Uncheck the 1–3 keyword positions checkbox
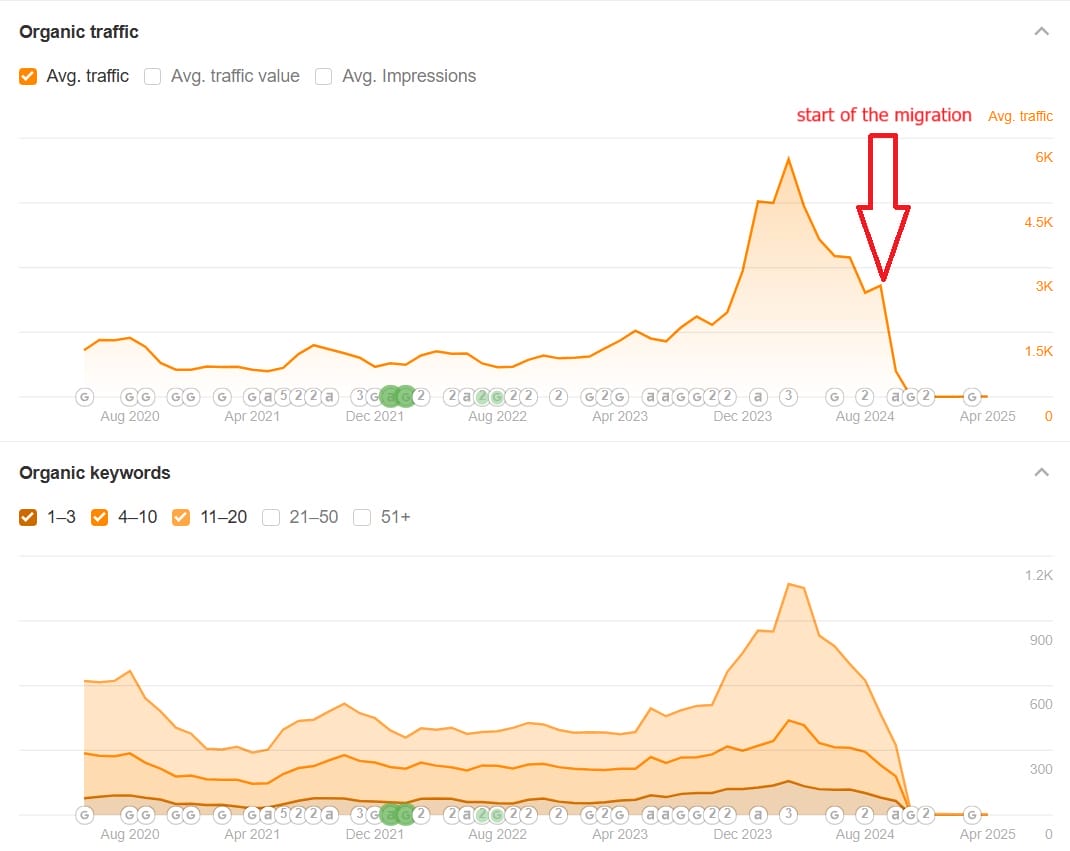 pyautogui.click(x=28, y=517)
